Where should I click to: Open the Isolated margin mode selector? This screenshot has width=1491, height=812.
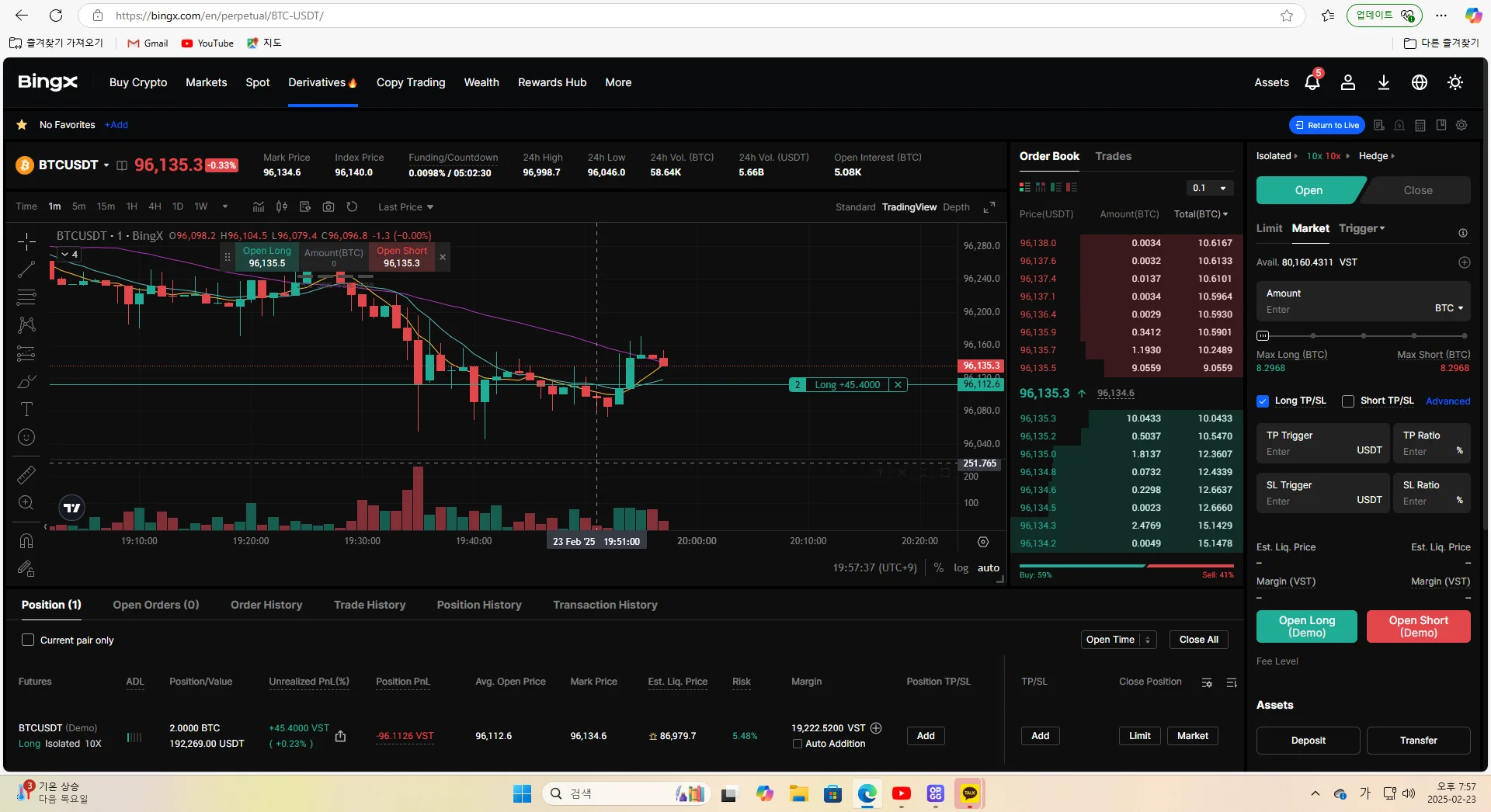1277,156
